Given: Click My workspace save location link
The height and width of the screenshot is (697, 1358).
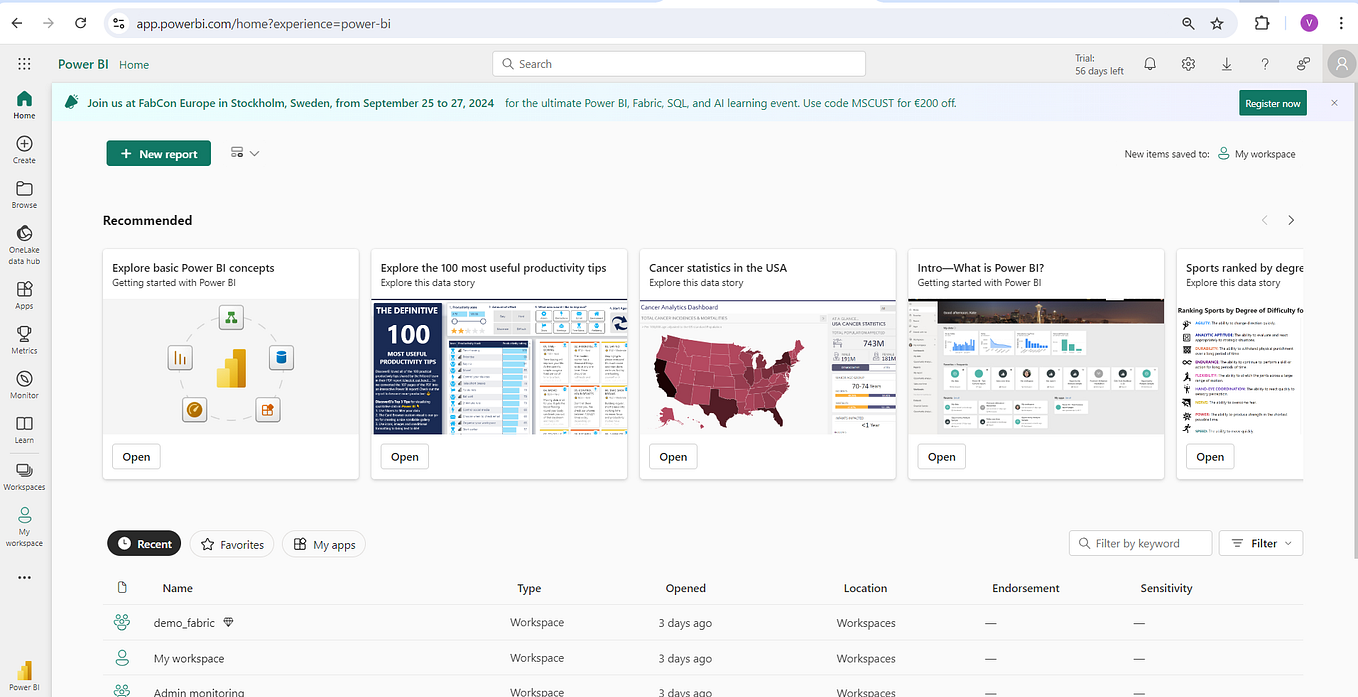Looking at the screenshot, I should point(1256,154).
